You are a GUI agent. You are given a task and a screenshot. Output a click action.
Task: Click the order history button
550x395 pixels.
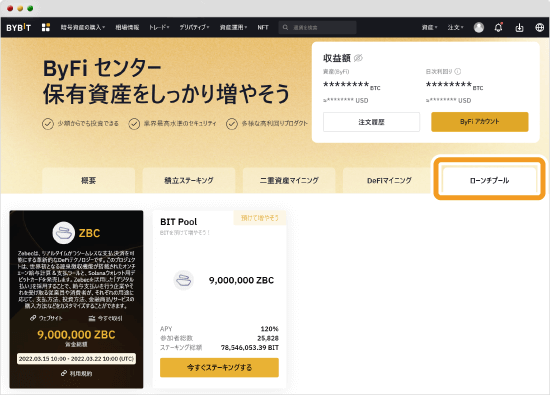point(371,122)
